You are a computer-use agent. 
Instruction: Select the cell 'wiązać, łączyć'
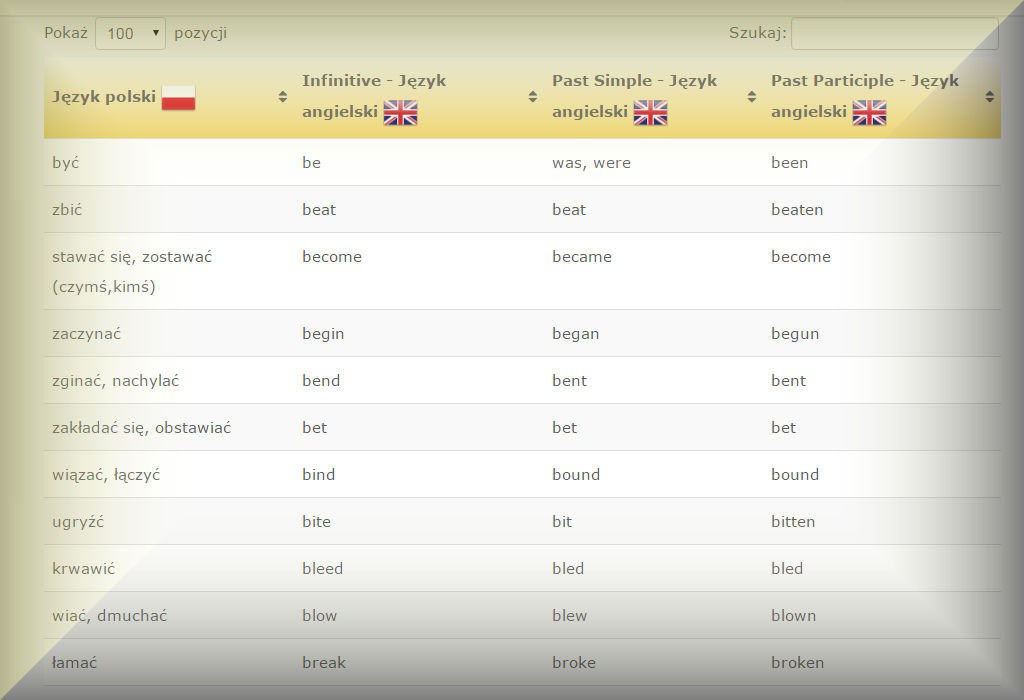click(169, 475)
